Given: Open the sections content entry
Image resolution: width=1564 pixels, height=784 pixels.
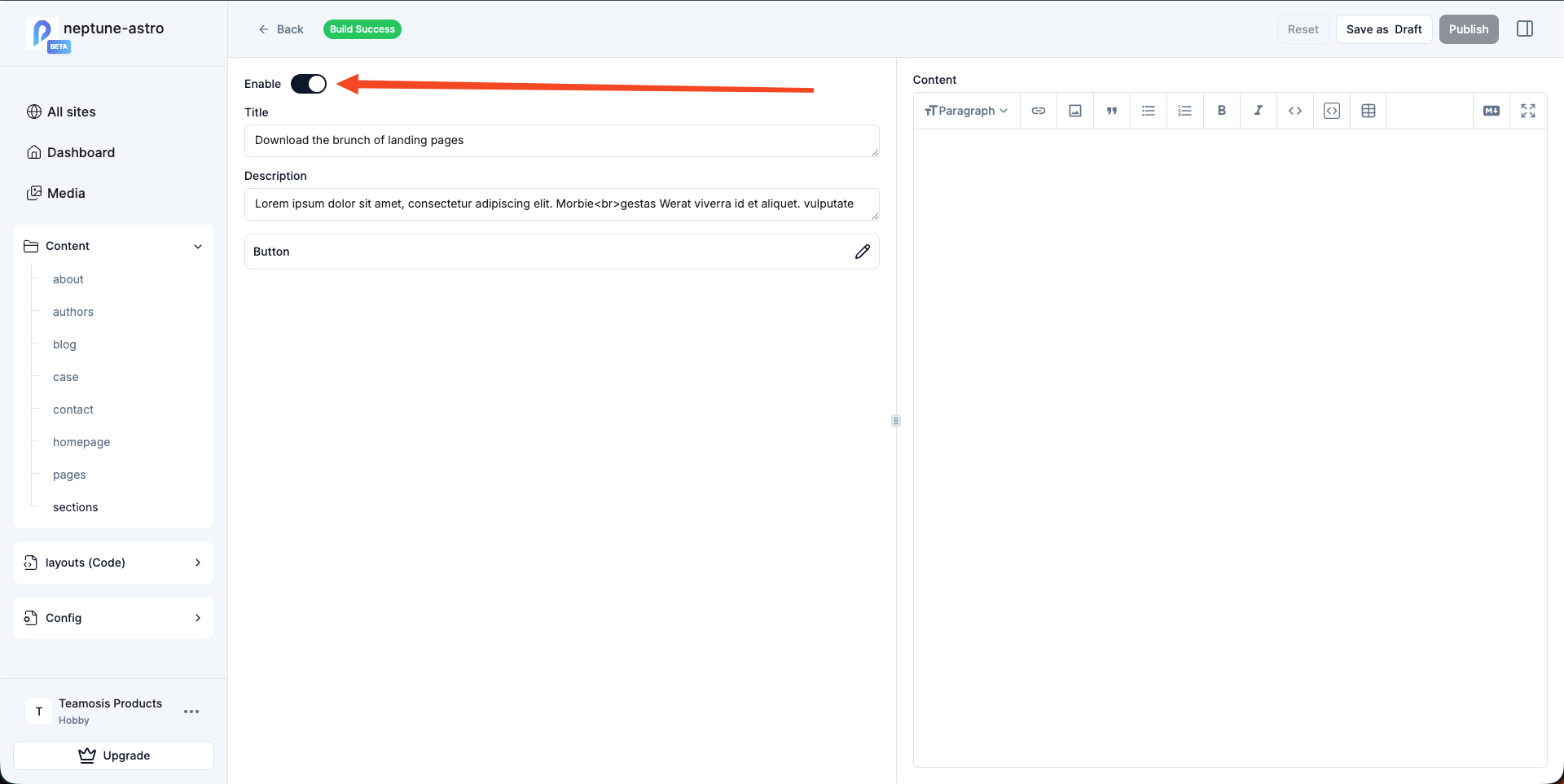Looking at the screenshot, I should tap(75, 506).
